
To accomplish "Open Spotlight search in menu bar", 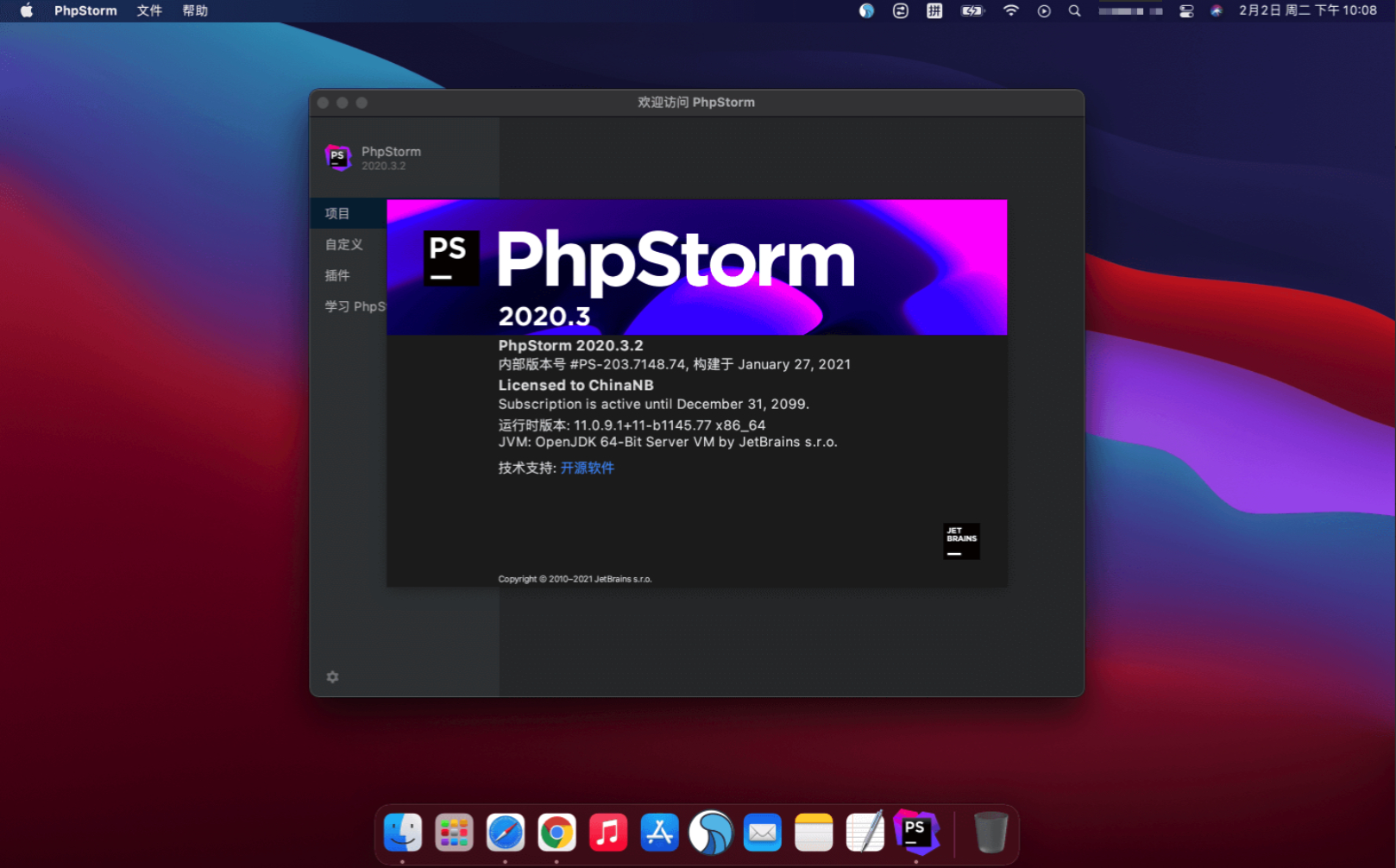I will [1074, 11].
